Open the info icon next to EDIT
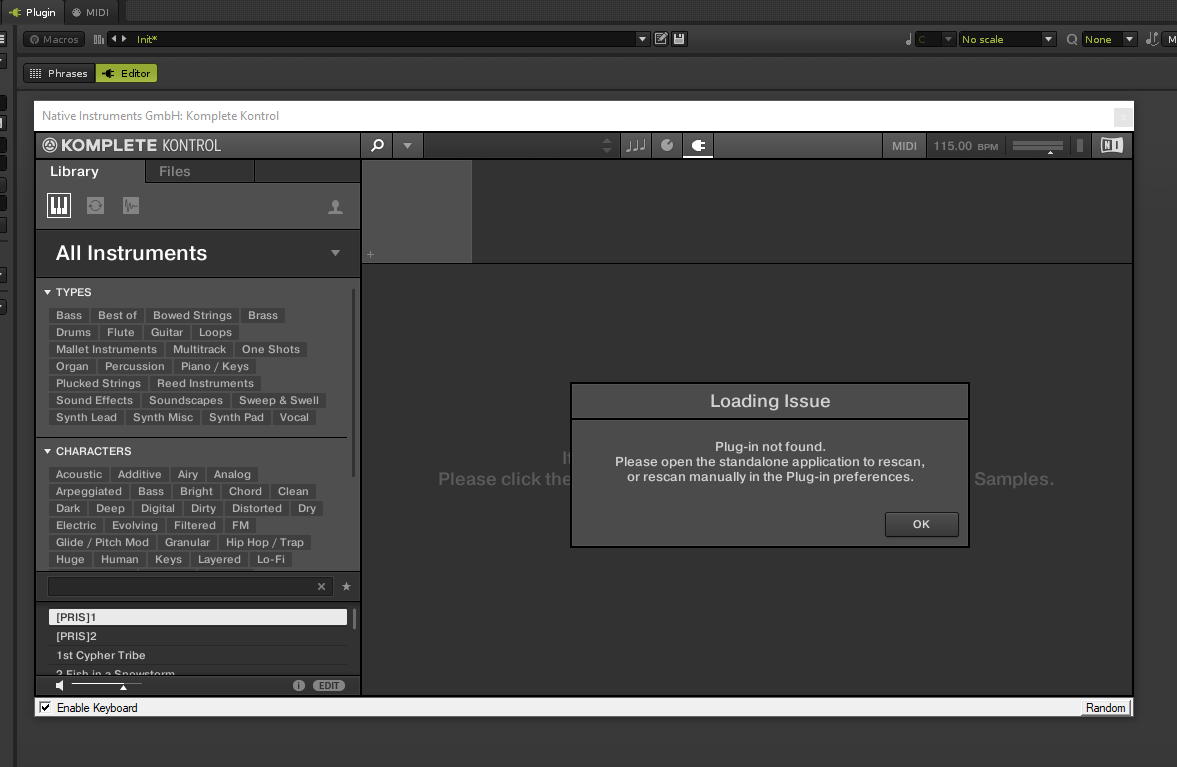The image size is (1177, 767). coord(299,685)
